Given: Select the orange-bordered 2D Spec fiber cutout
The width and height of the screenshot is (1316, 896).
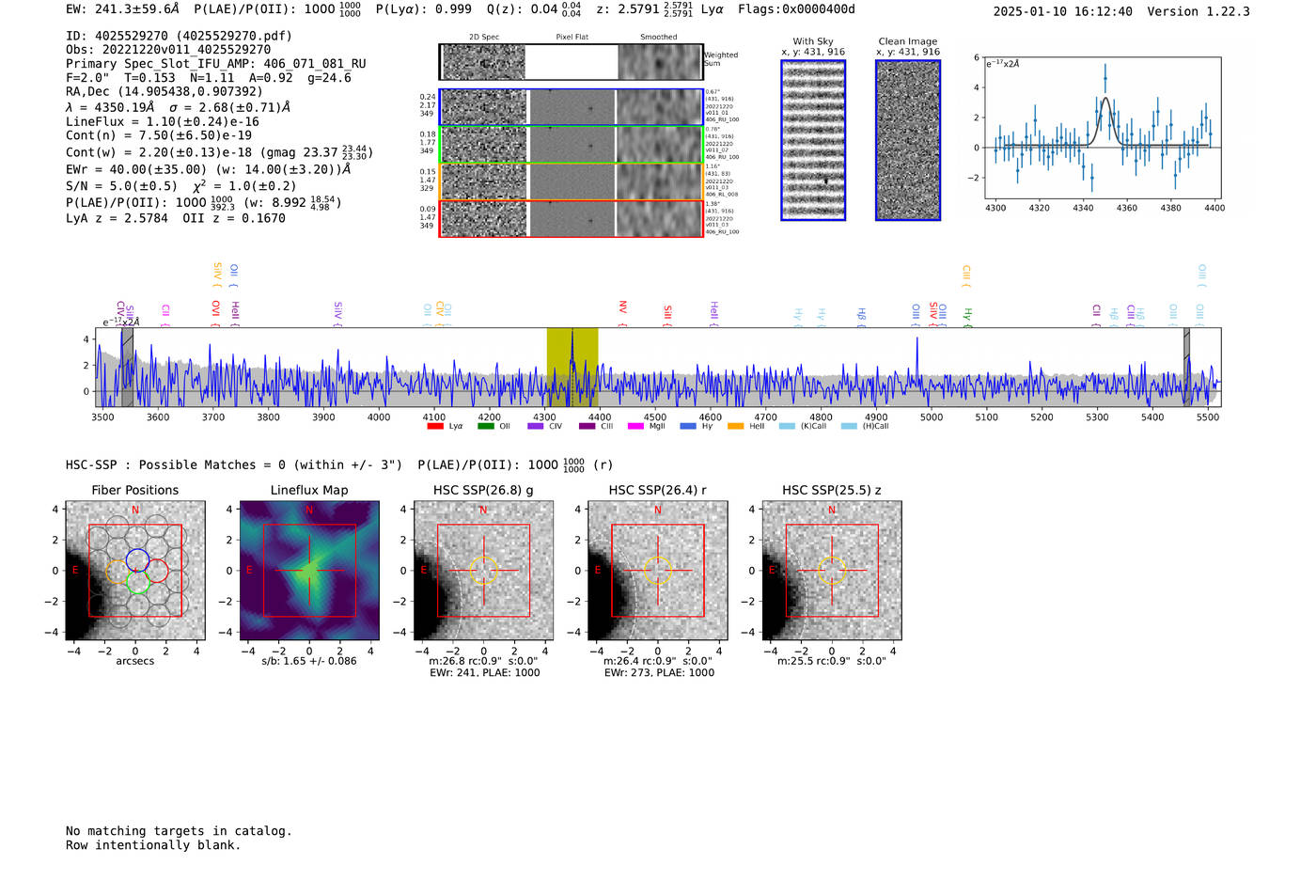Looking at the screenshot, I should (x=484, y=181).
